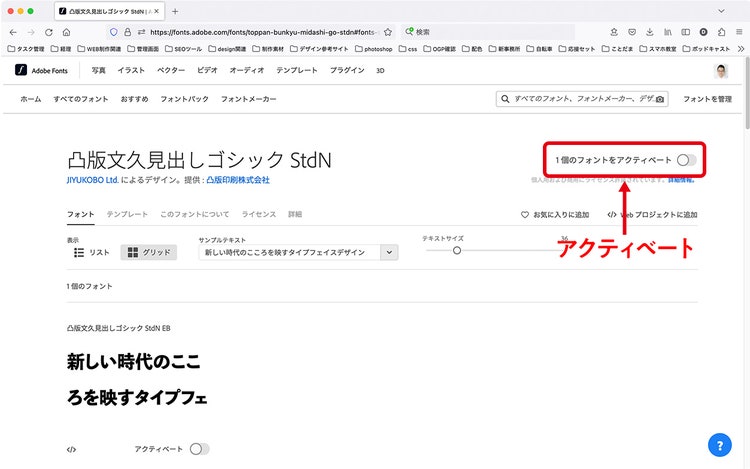Switch to リスト view

point(91,252)
